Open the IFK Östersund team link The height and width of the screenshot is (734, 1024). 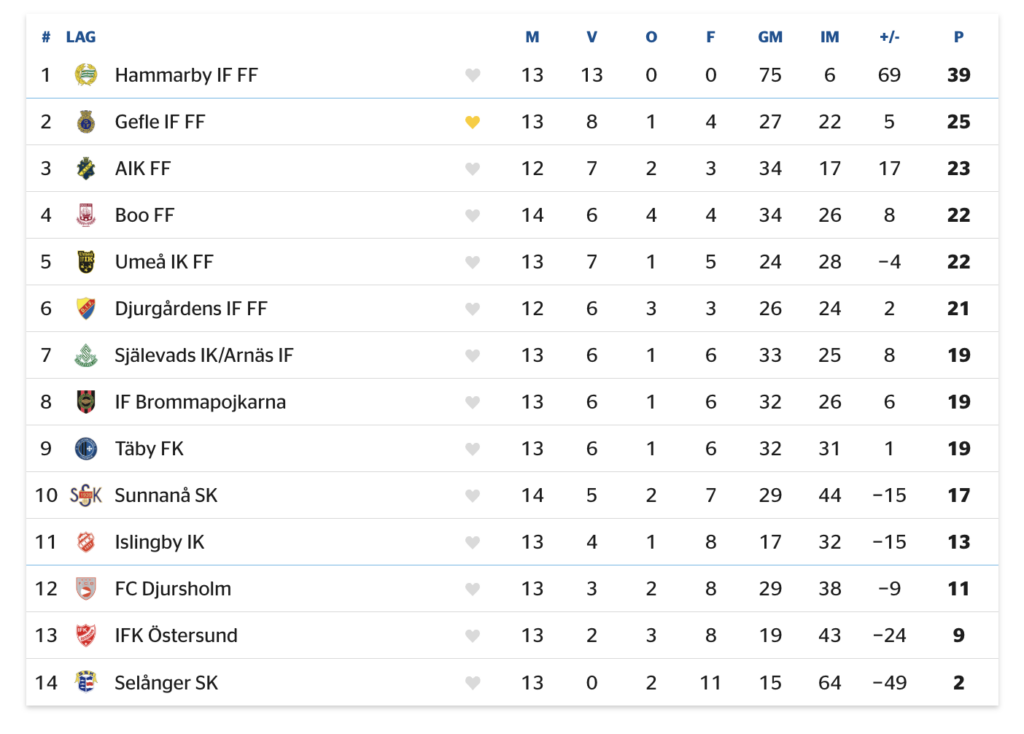point(176,635)
